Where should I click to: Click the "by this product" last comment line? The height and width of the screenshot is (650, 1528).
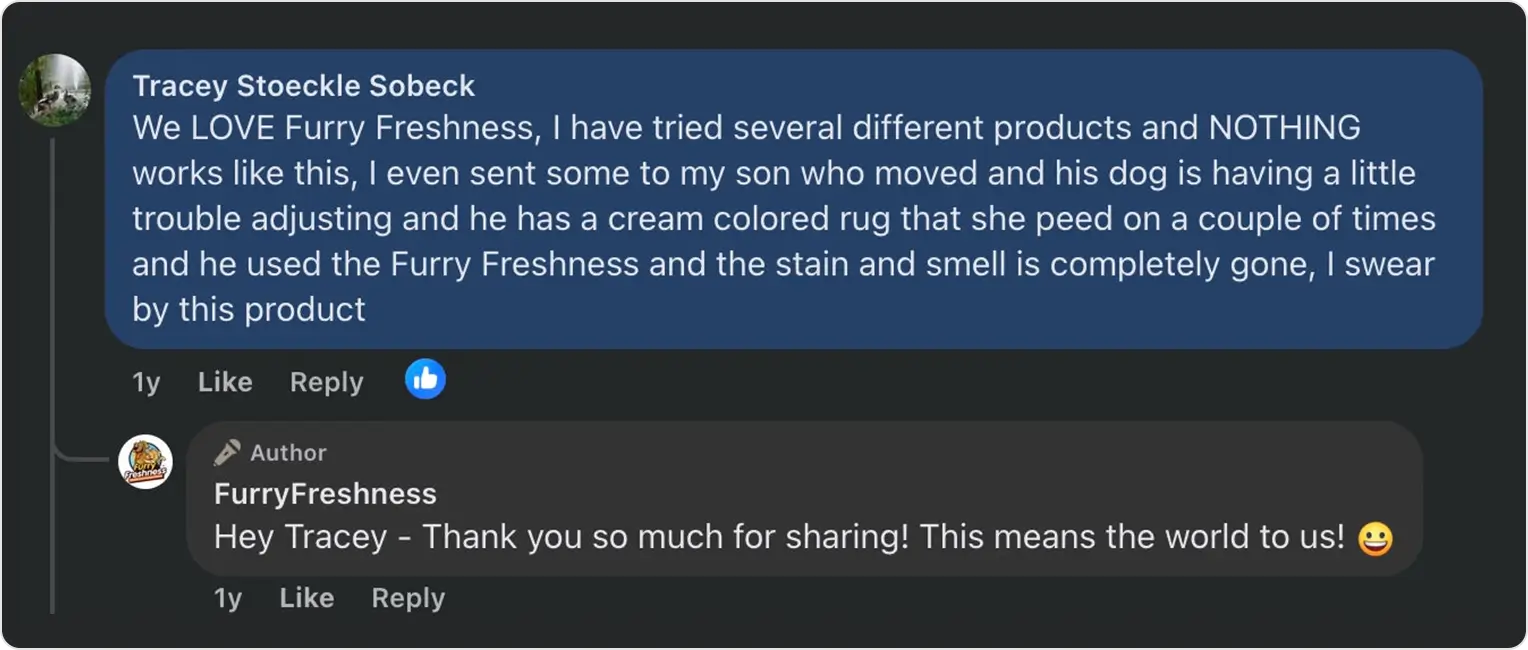point(249,310)
